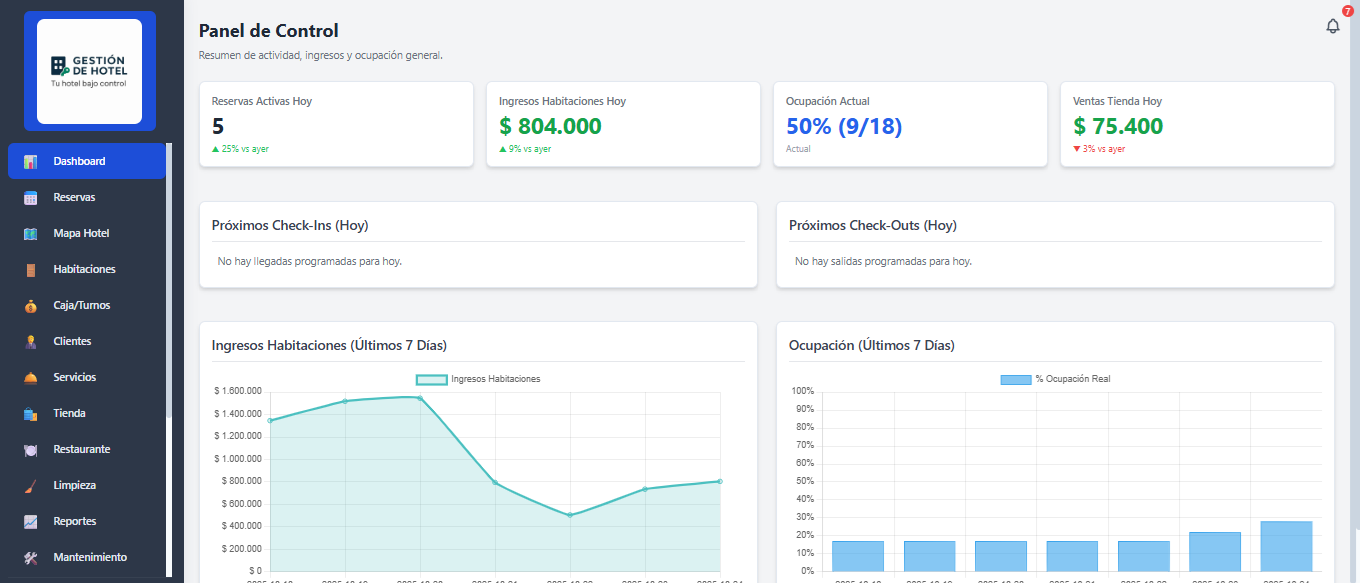Viewport: 1360px width, 583px height.
Task: Select the Dashboard menu item
Action: pos(79,162)
